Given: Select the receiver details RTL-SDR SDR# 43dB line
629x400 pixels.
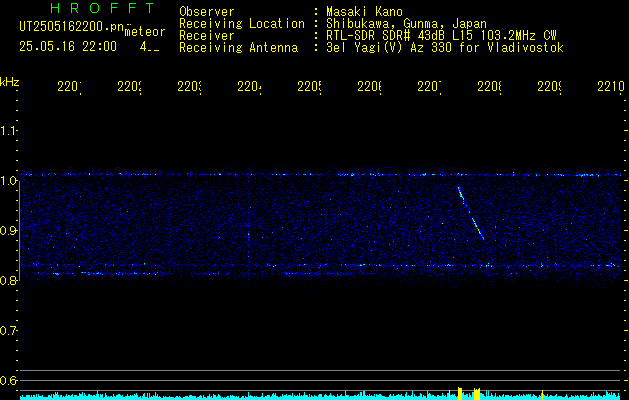Looking at the screenshot, I should [x=441, y=36].
